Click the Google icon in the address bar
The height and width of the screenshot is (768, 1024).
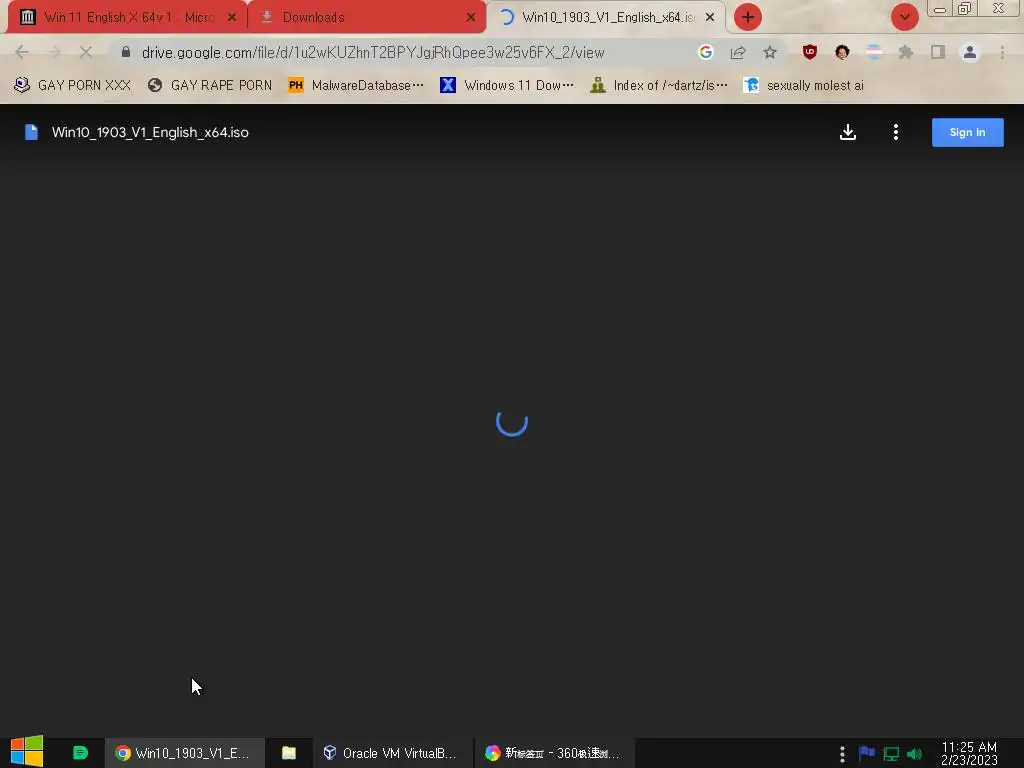(x=705, y=52)
